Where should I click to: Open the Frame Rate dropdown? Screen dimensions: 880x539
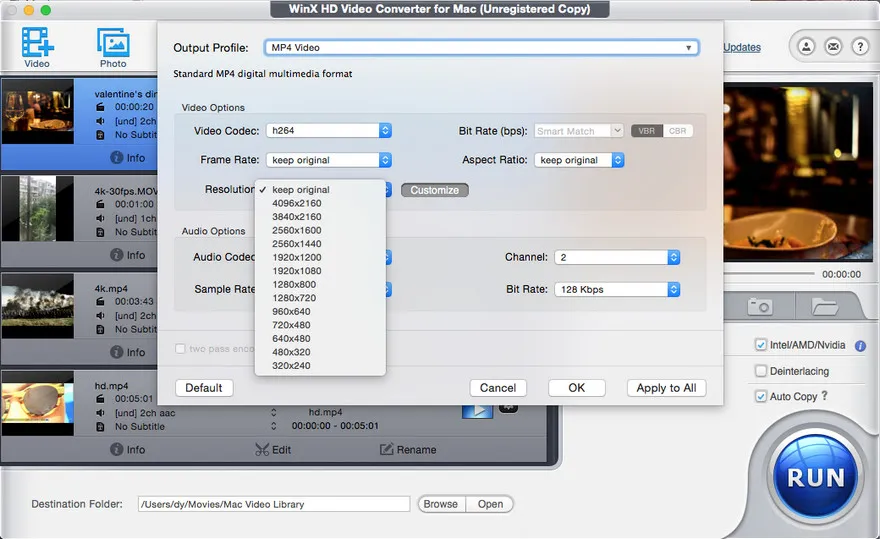pyautogui.click(x=329, y=160)
